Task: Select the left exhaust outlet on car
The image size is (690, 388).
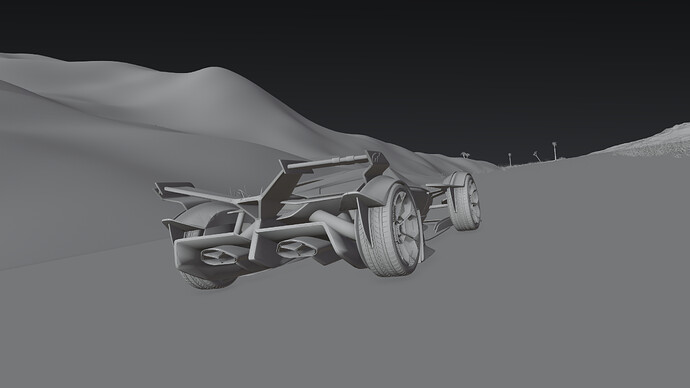Action: 219,256
